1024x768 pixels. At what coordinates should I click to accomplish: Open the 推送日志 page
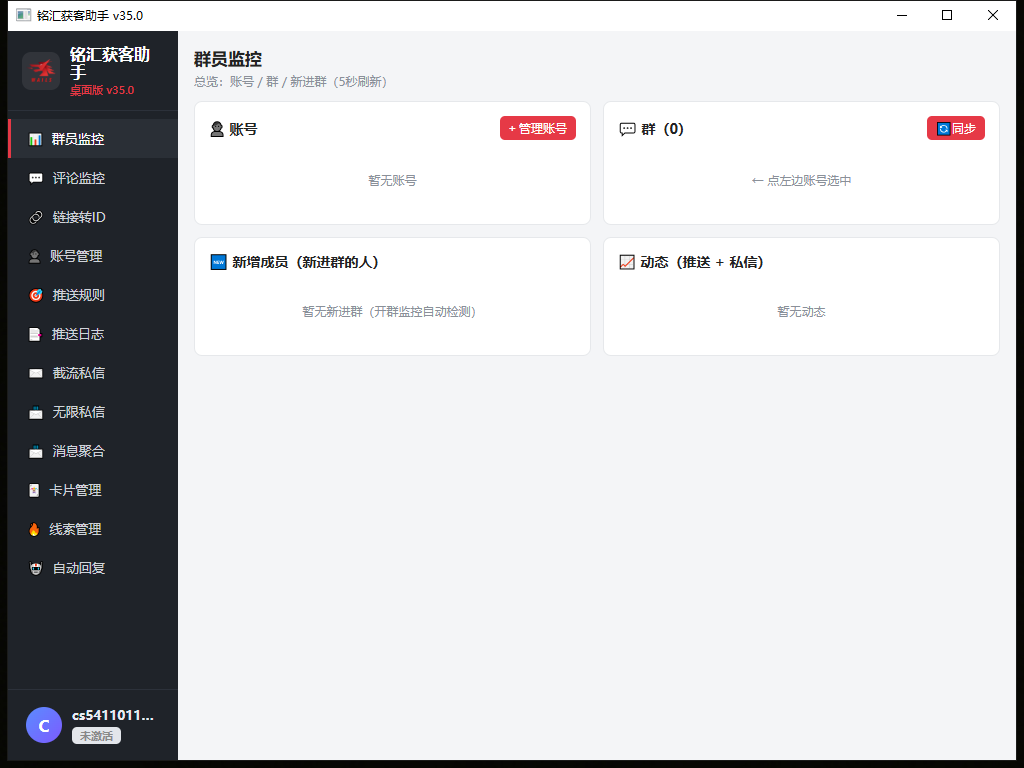click(93, 334)
